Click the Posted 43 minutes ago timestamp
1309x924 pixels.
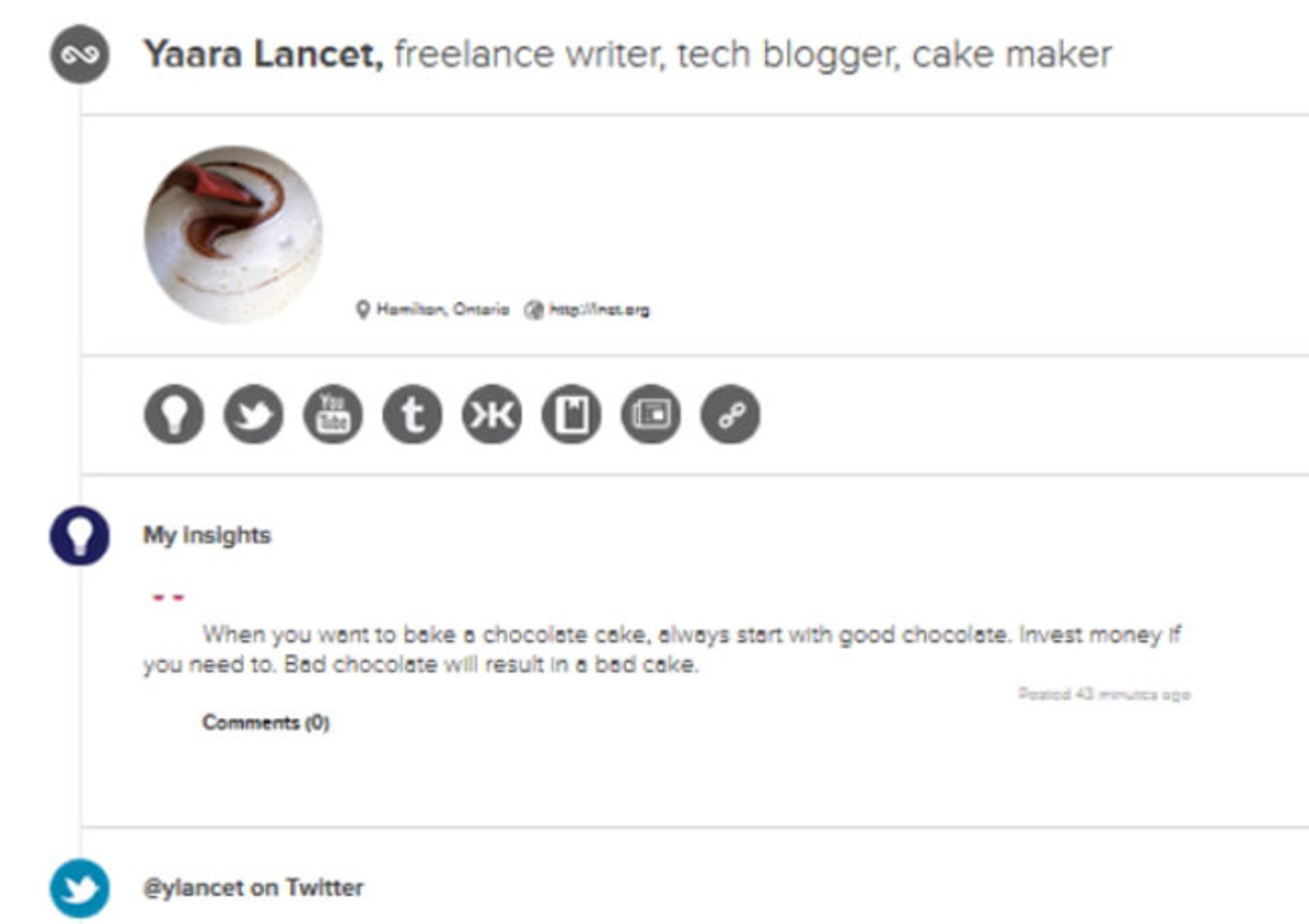(x=1104, y=694)
